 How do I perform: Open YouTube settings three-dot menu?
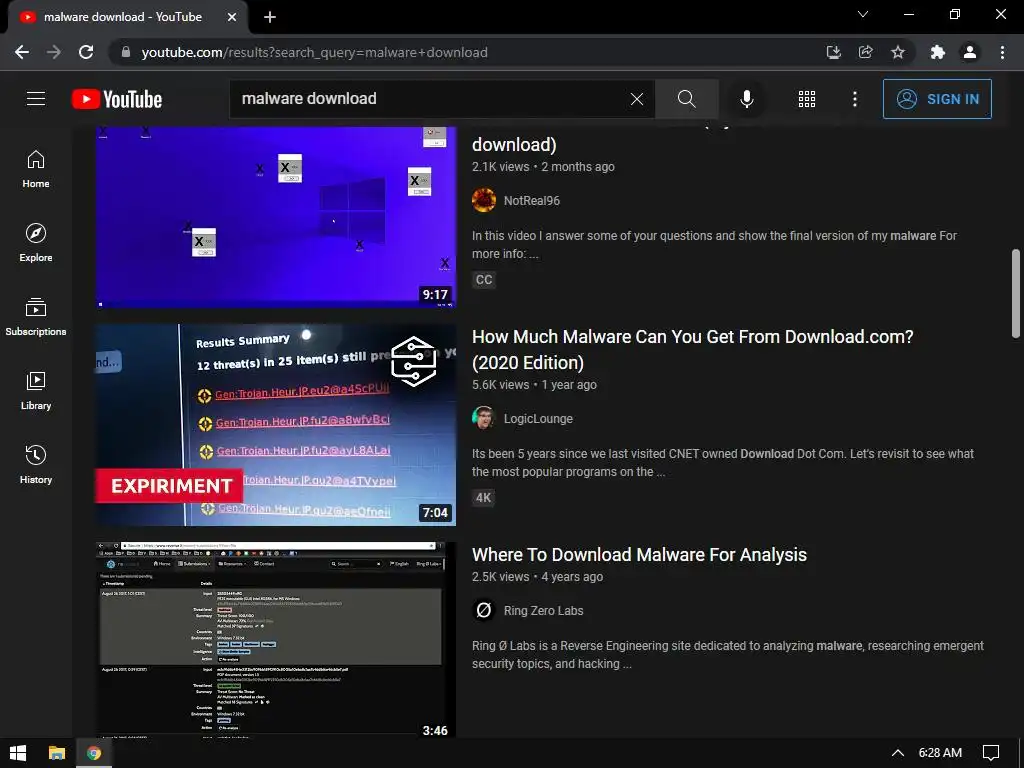(855, 99)
